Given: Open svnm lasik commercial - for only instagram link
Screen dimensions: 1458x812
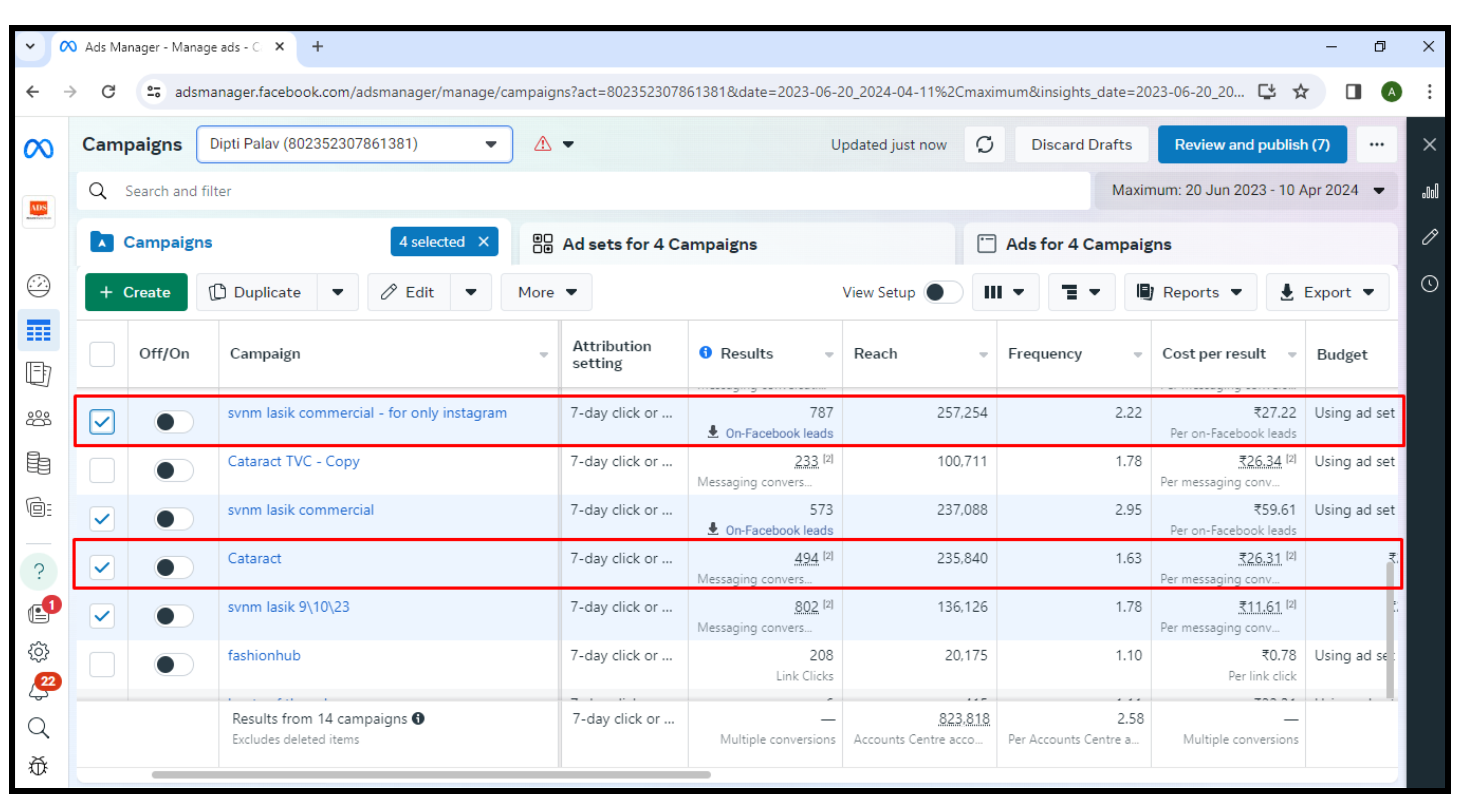Looking at the screenshot, I should (x=367, y=412).
